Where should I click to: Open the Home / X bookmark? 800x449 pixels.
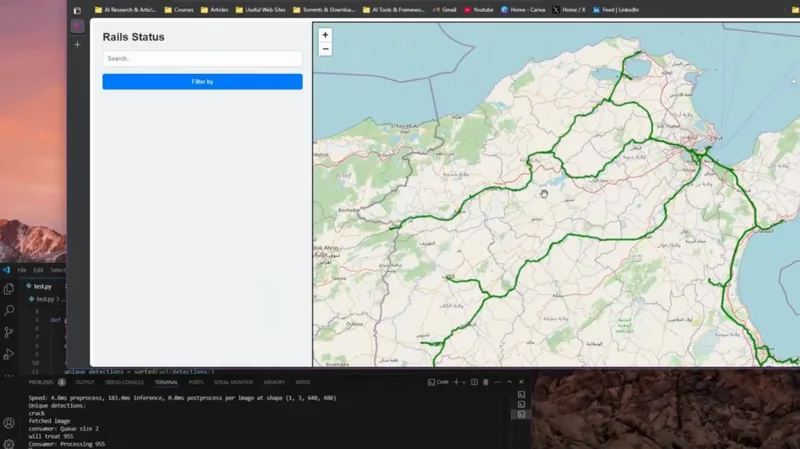pos(569,10)
